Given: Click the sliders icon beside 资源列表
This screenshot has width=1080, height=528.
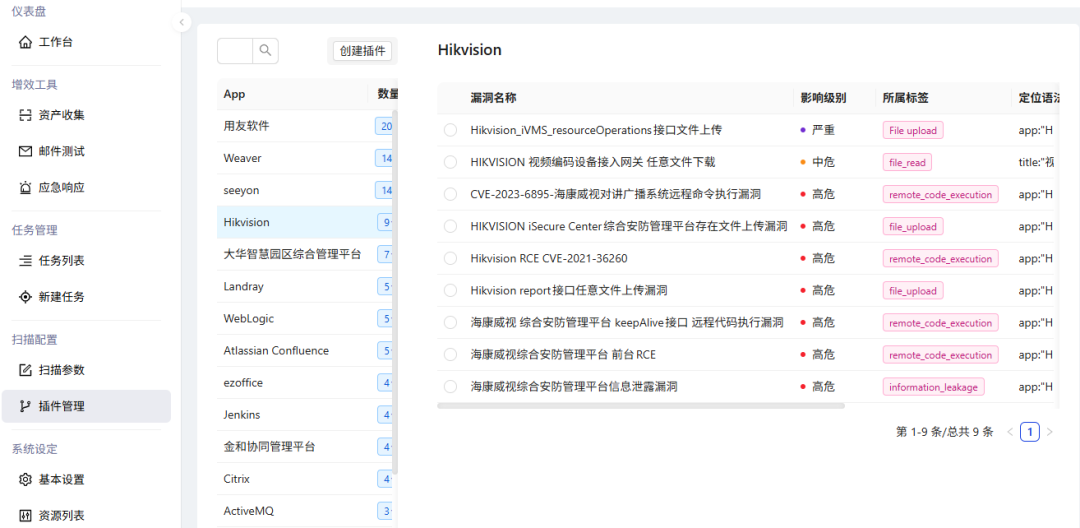Looking at the screenshot, I should (x=25, y=516).
